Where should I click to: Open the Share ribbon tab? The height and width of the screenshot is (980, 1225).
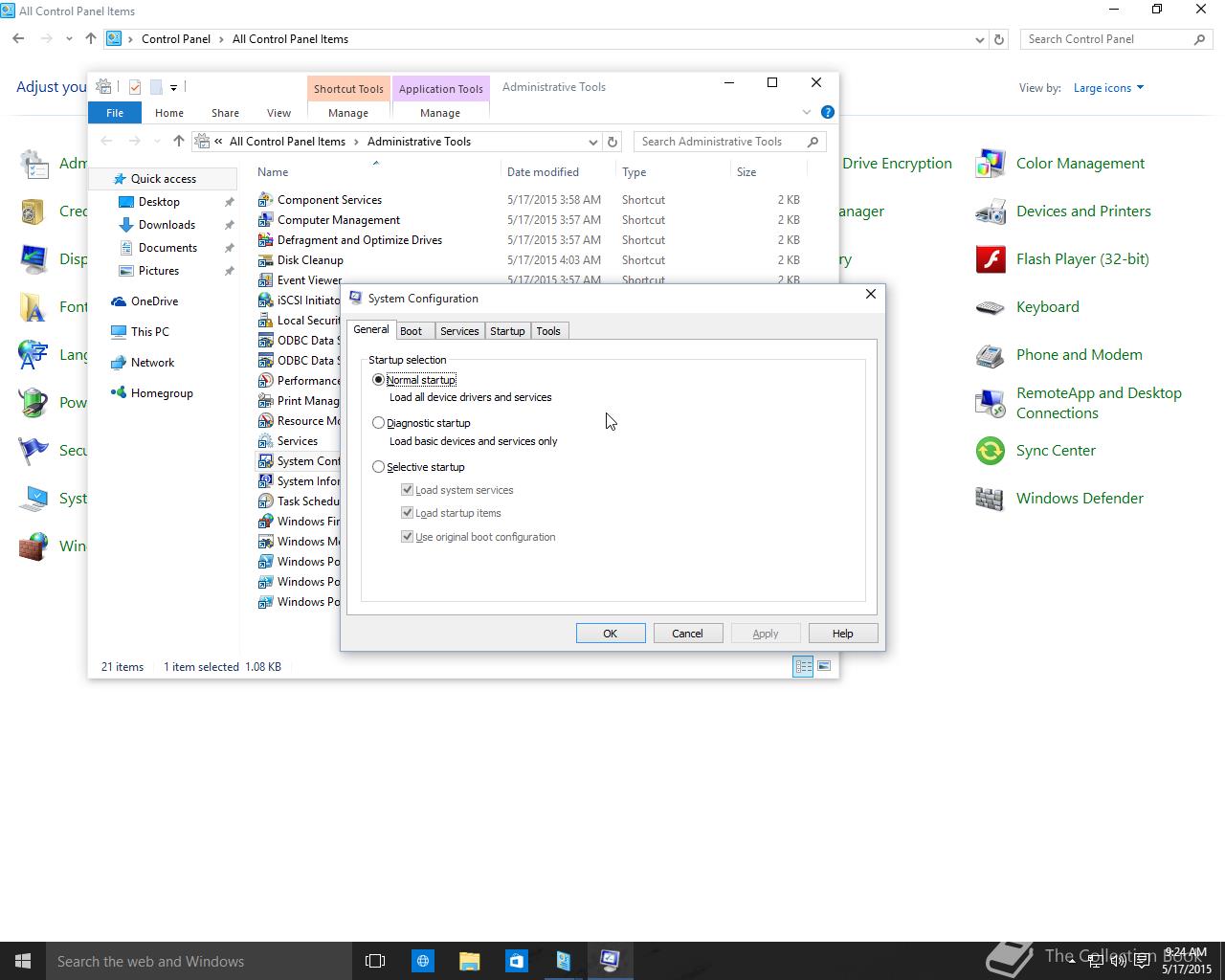coord(225,113)
